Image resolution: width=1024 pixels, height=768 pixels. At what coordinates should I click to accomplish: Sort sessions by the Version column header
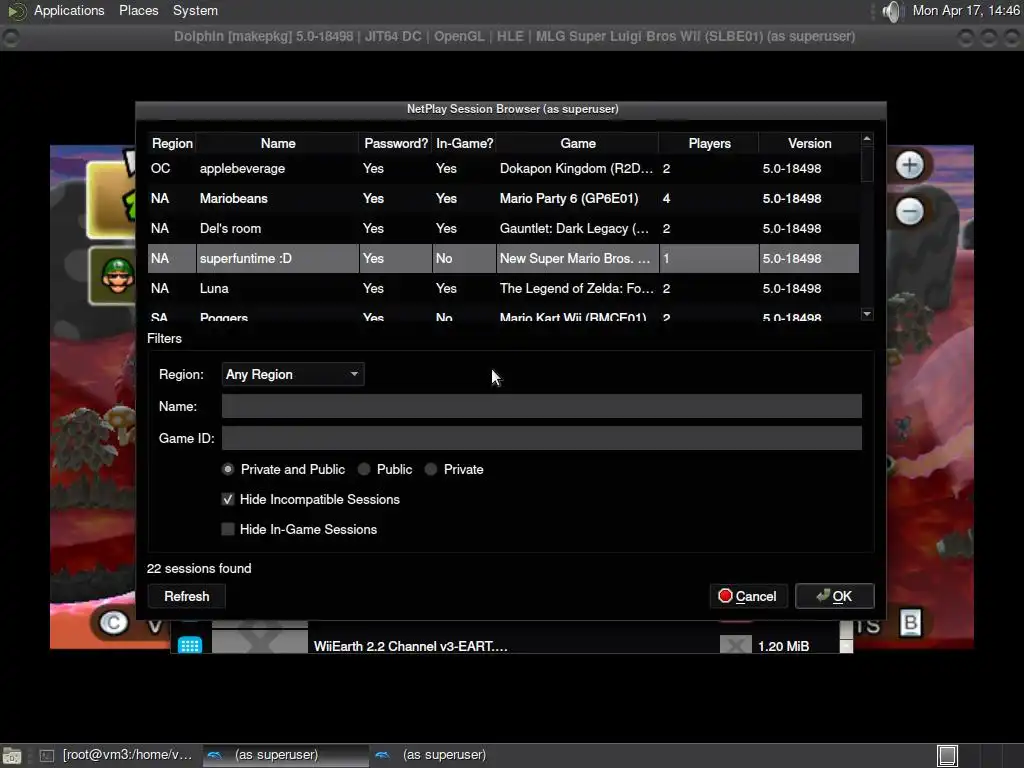point(809,143)
